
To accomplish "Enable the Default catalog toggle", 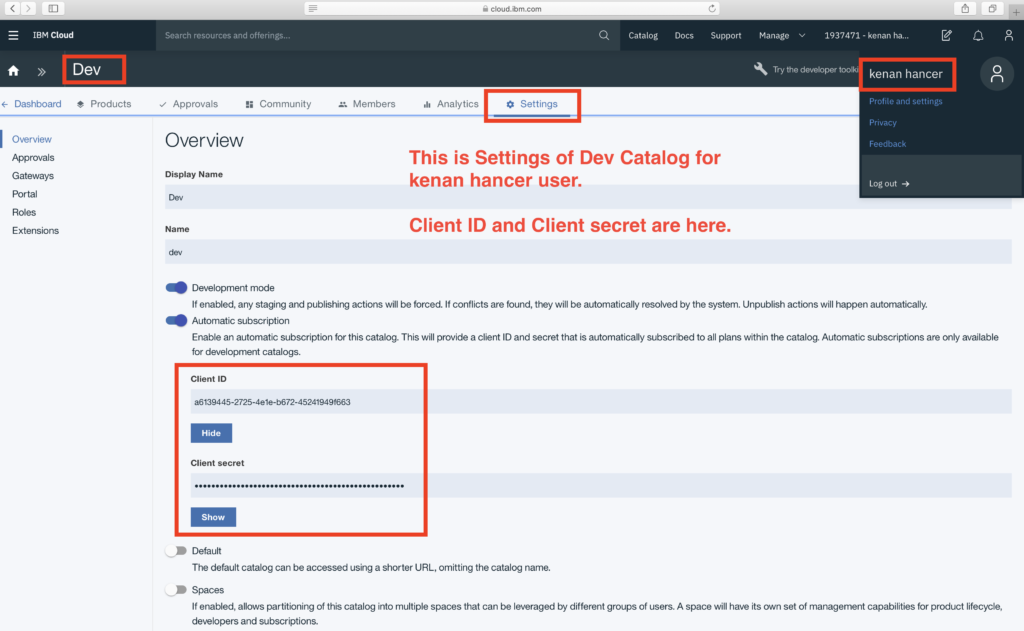I will pos(176,551).
